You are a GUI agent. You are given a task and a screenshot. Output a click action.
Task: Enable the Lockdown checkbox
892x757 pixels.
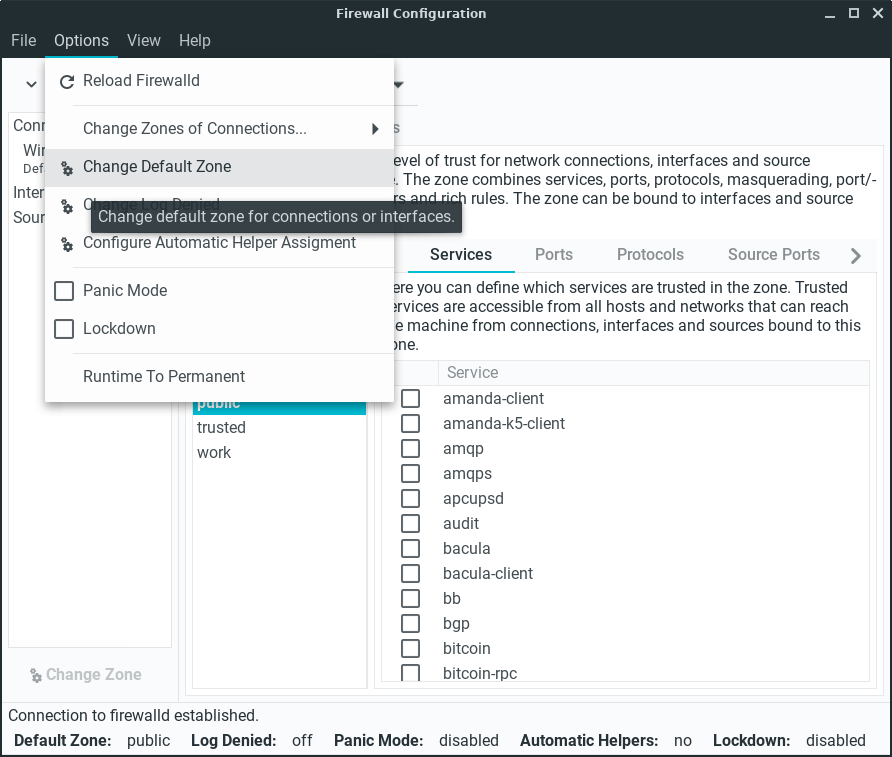coord(64,329)
